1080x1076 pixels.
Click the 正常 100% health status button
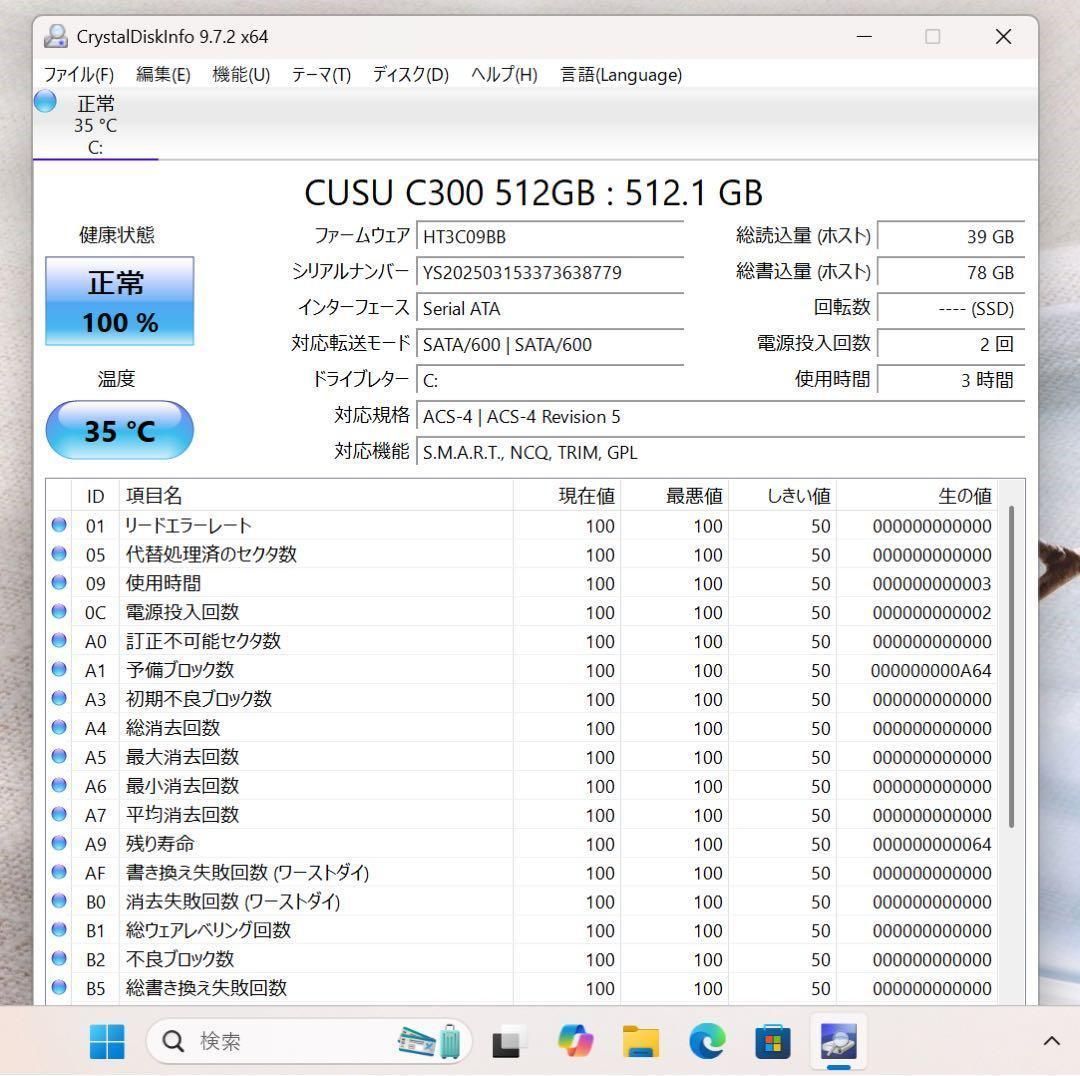coord(119,300)
